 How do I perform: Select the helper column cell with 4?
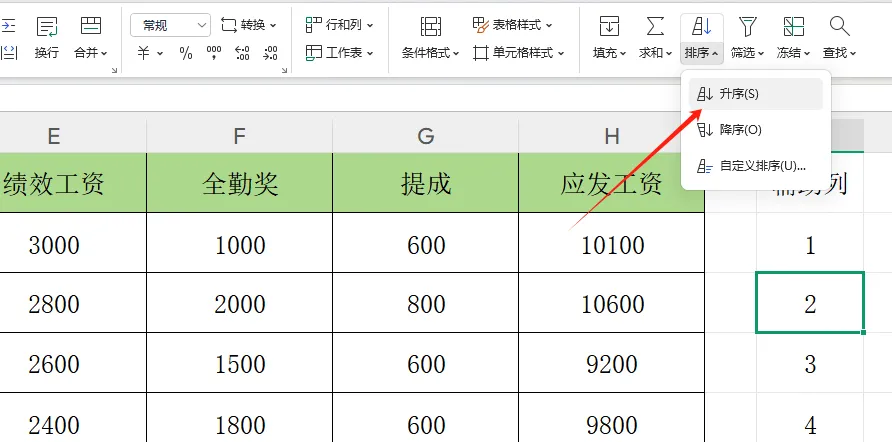(810, 418)
